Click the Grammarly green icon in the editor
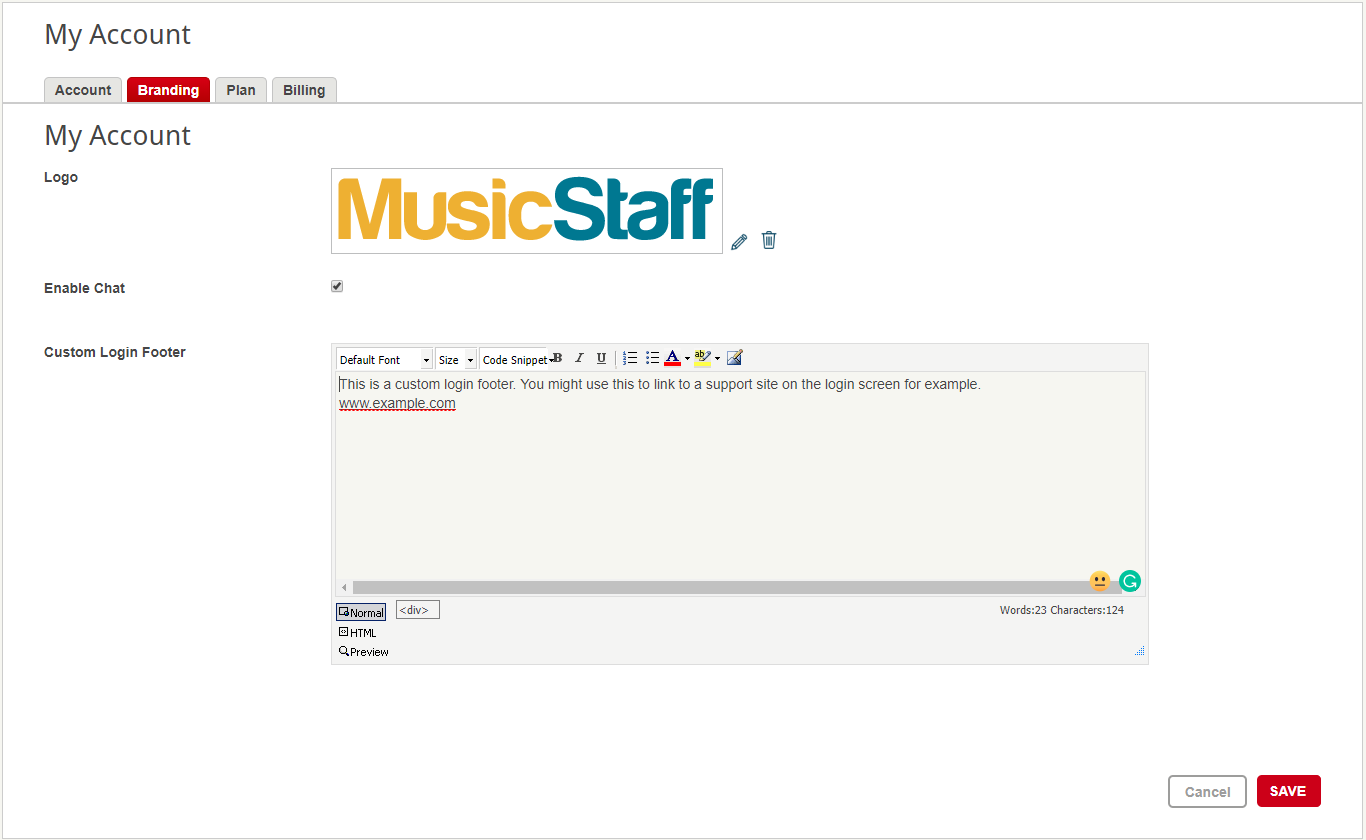The height and width of the screenshot is (840, 1366). pyautogui.click(x=1130, y=581)
